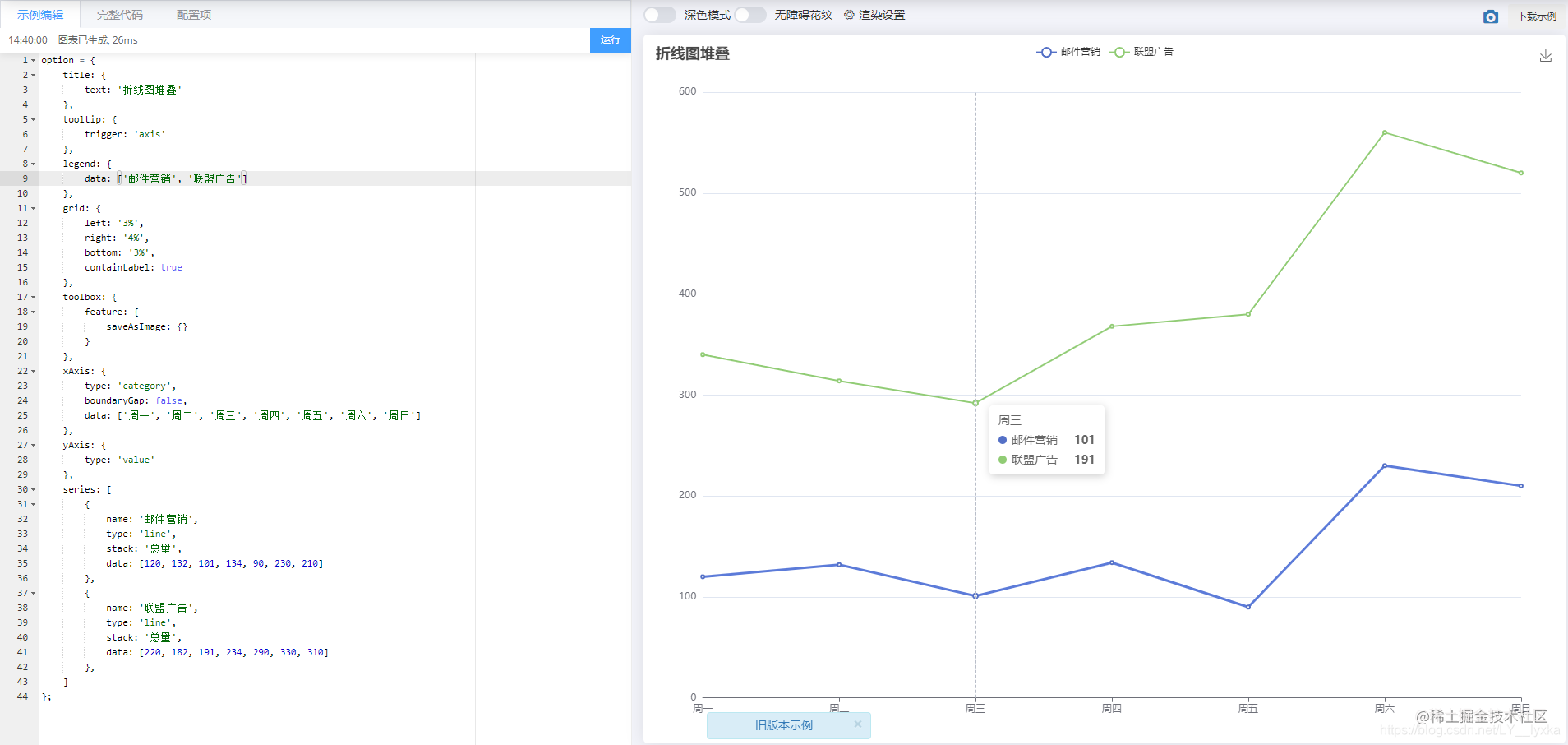Click the blue 邮件营销 line in the chart
Image resolution: width=1568 pixels, height=745 pixels.
pos(838,564)
